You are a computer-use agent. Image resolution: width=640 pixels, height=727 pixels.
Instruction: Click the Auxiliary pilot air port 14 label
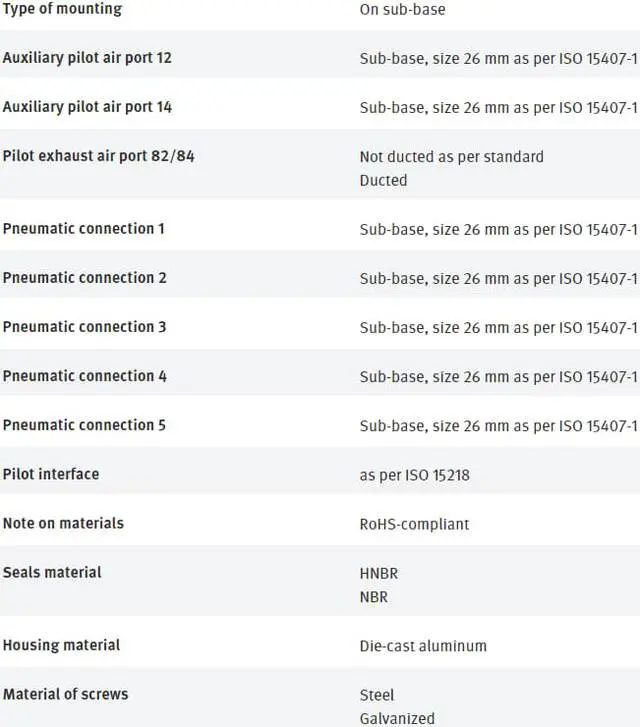(87, 107)
